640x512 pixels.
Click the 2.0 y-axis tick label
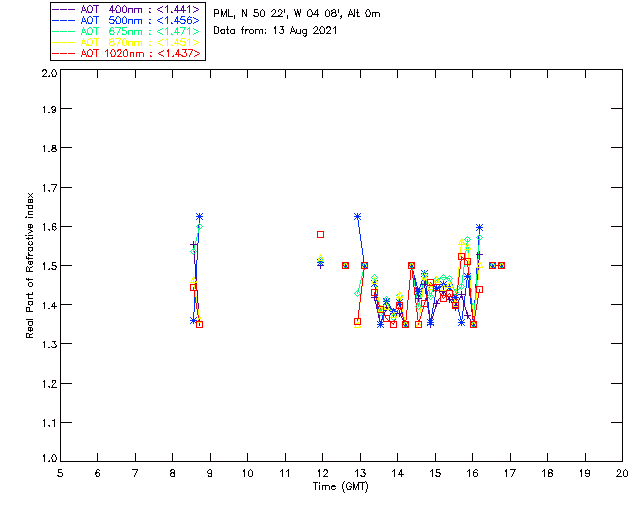(49, 73)
